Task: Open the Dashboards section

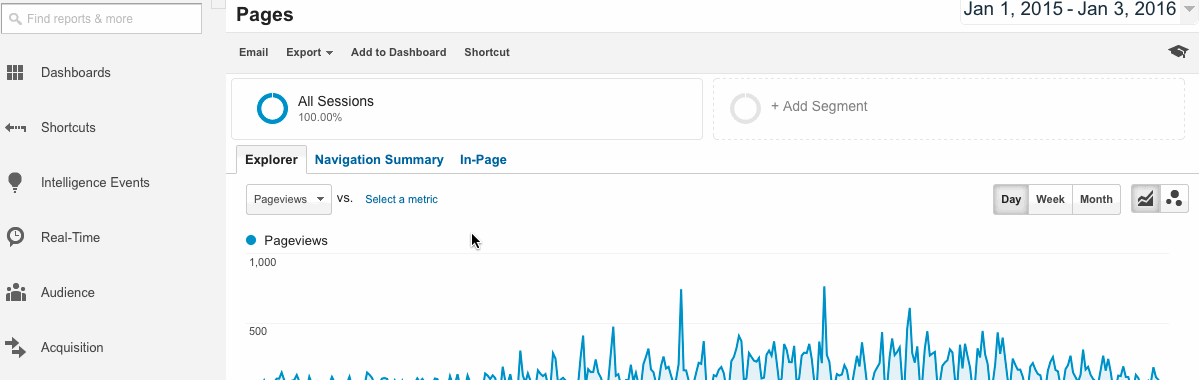Action: (x=76, y=73)
